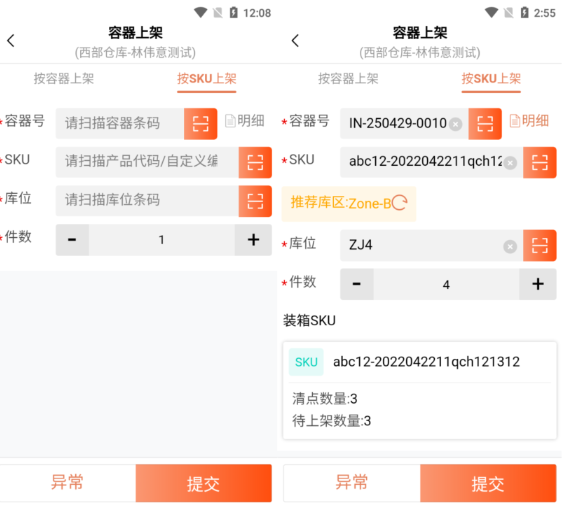Refresh the recommended Zone-B area
566x505 pixels.
[x=400, y=203]
